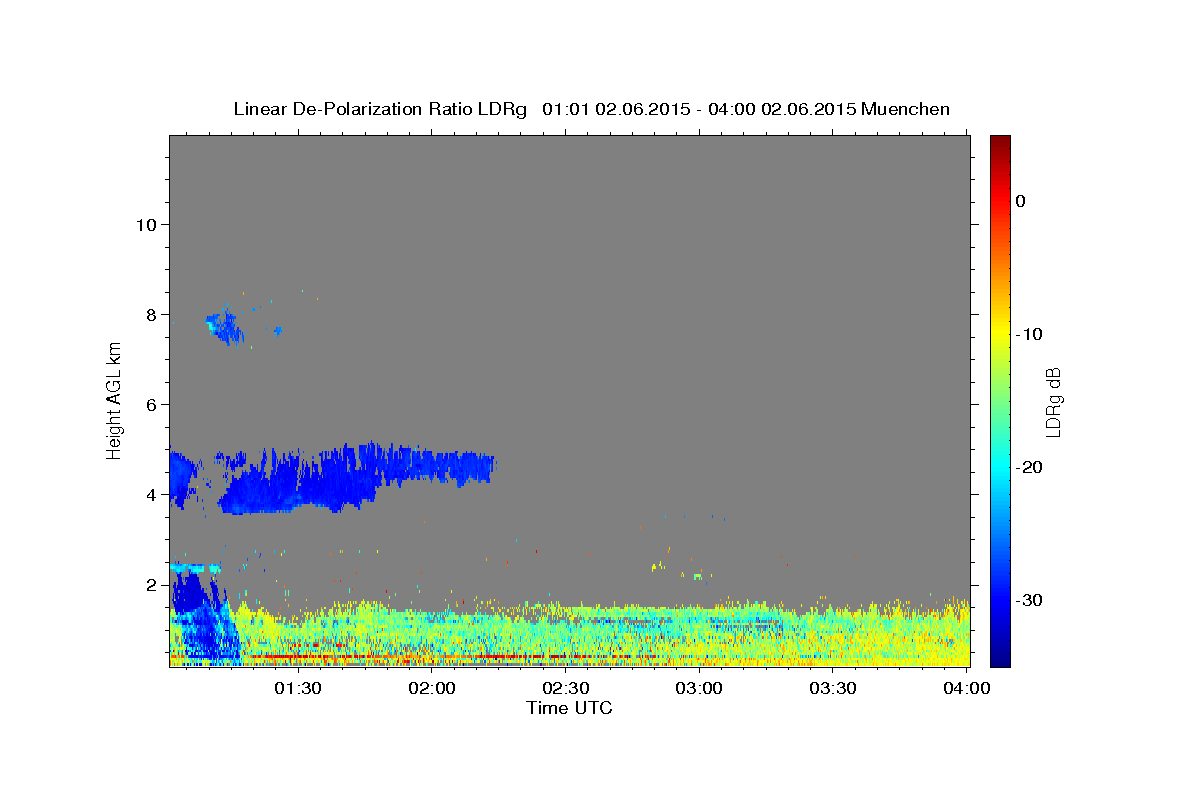Click the height tick label 6

[151, 404]
